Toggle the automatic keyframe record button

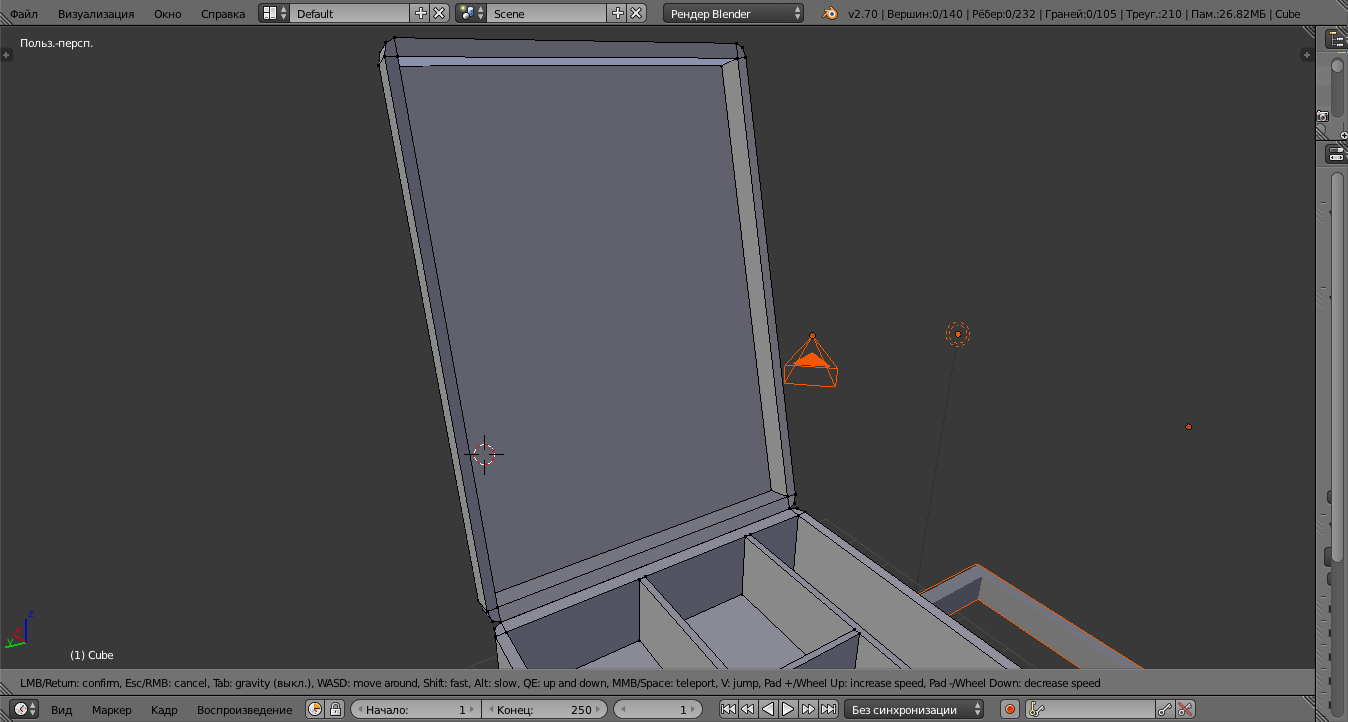(1009, 710)
